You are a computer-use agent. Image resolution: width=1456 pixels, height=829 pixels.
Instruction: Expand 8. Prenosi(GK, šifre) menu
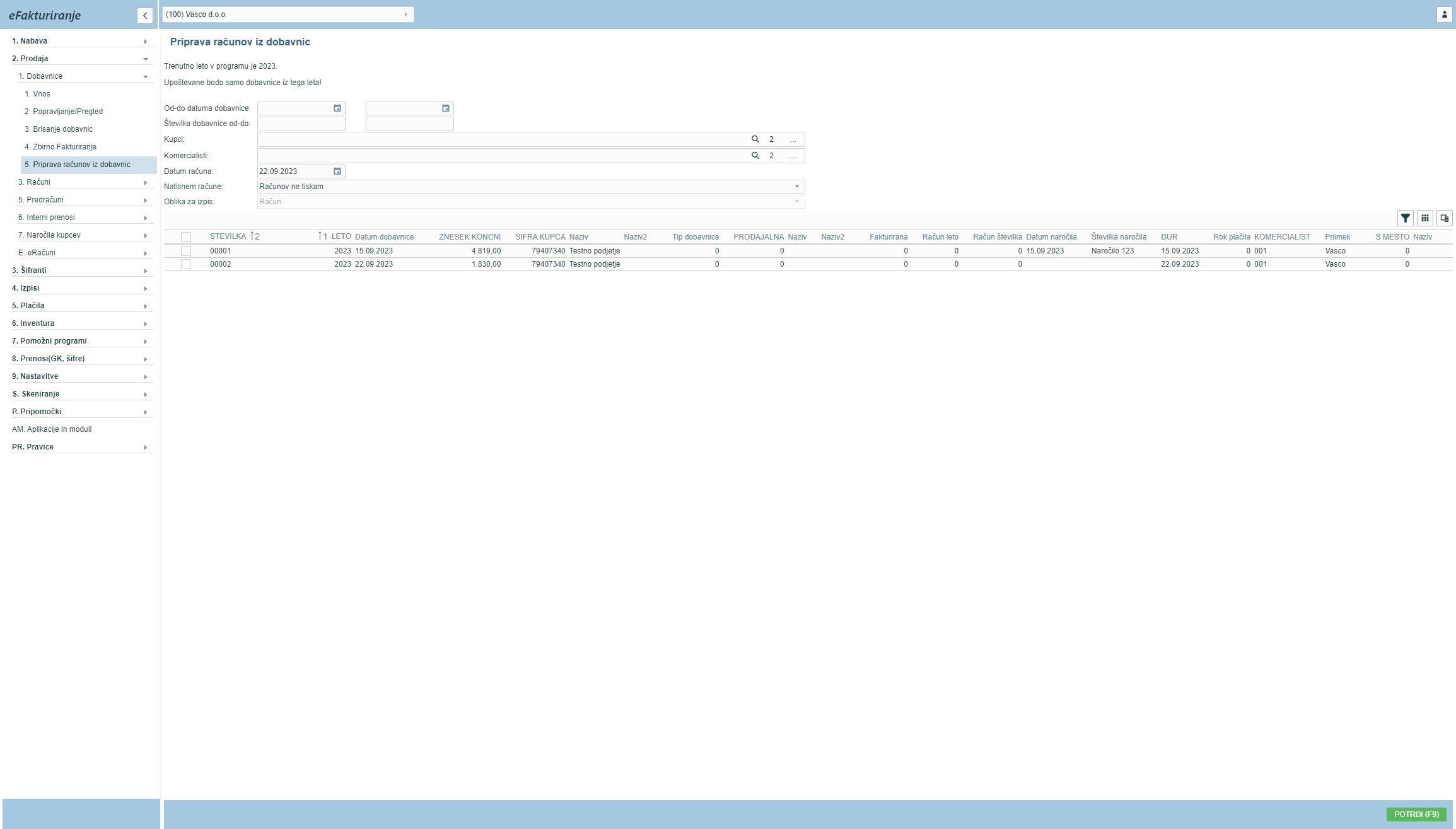(x=82, y=359)
